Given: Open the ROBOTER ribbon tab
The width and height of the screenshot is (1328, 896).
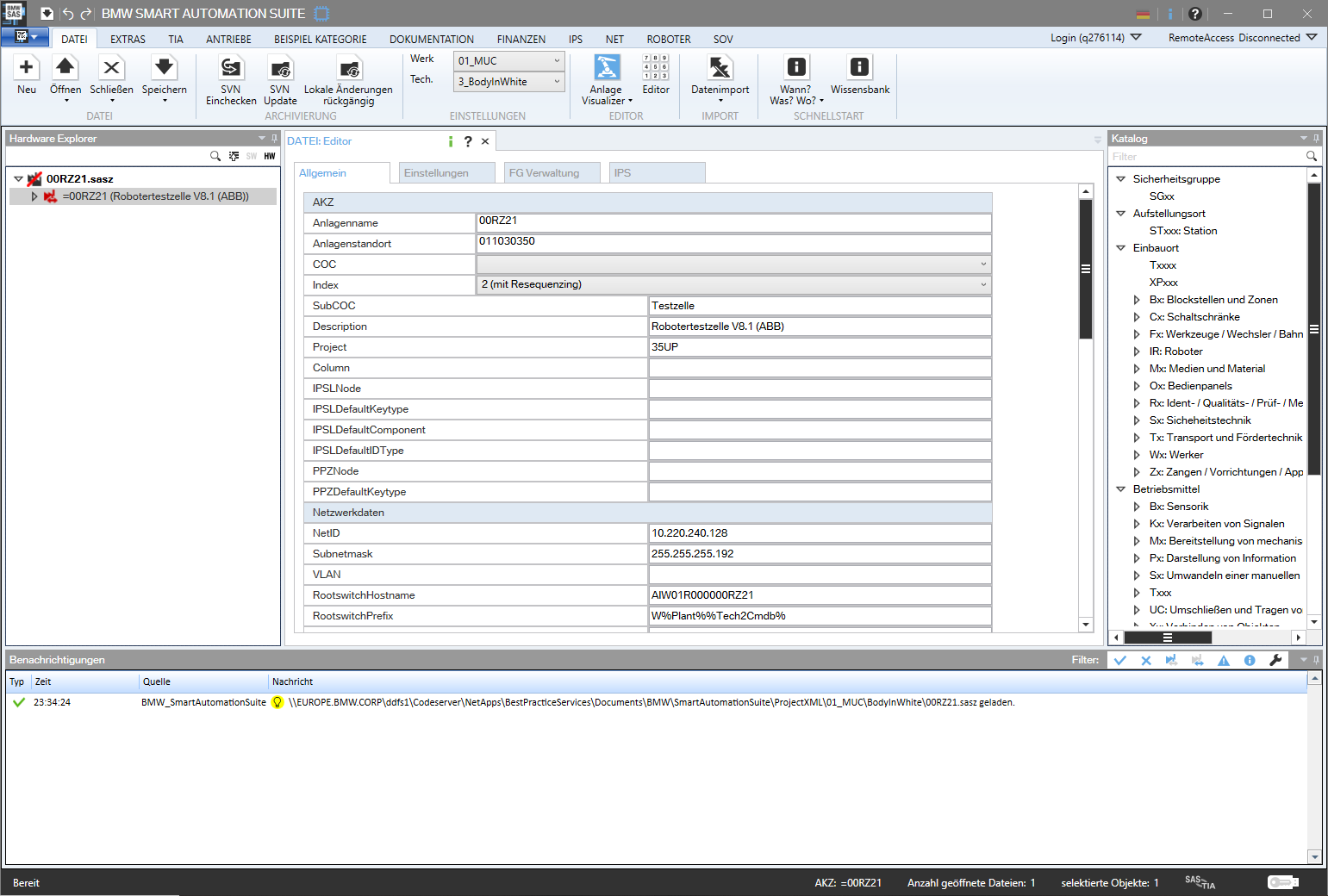Looking at the screenshot, I should 669,40.
